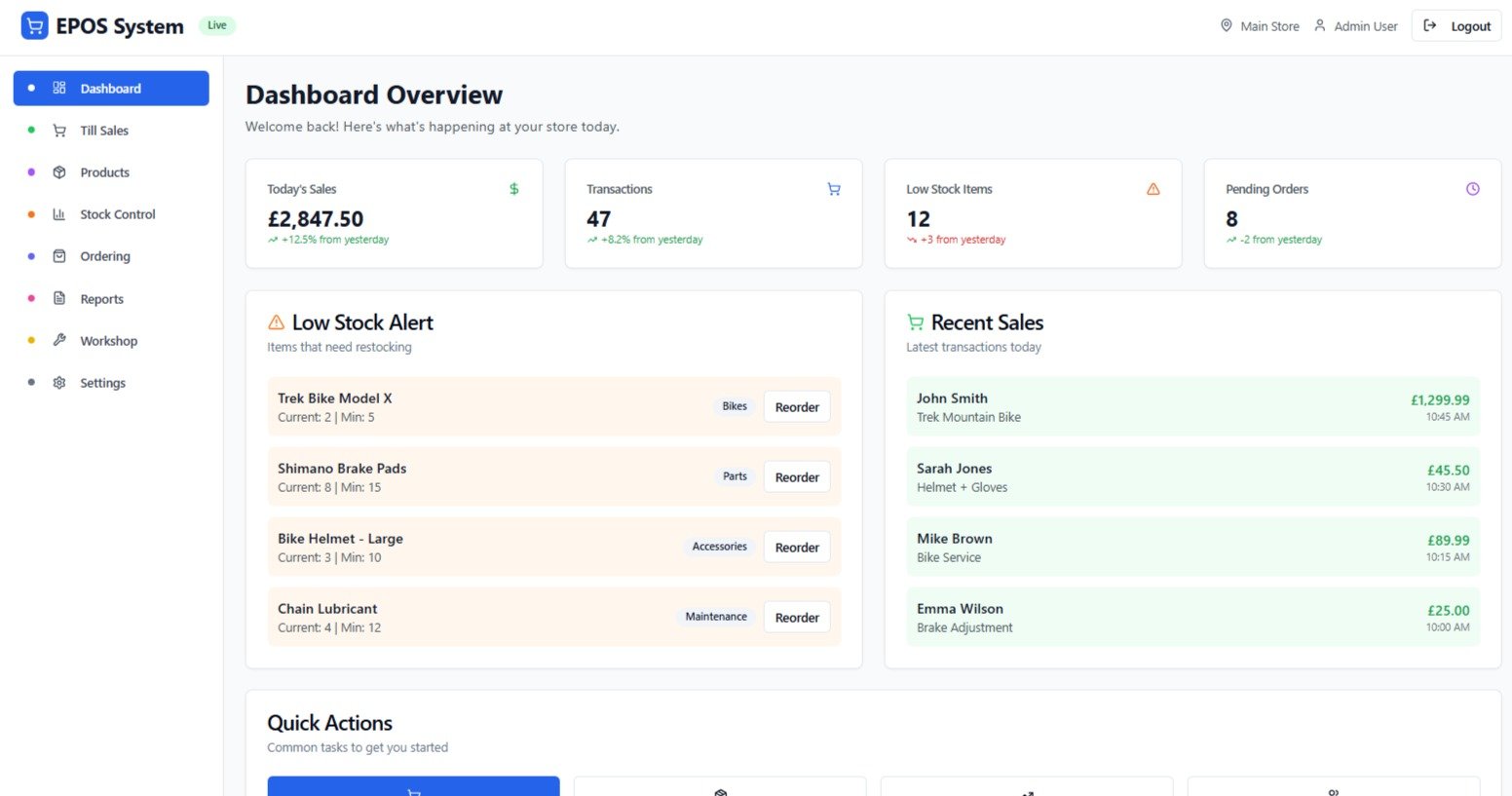The width and height of the screenshot is (1512, 796).
Task: Click the Stock Control chart icon in sidebar
Action: tap(59, 214)
